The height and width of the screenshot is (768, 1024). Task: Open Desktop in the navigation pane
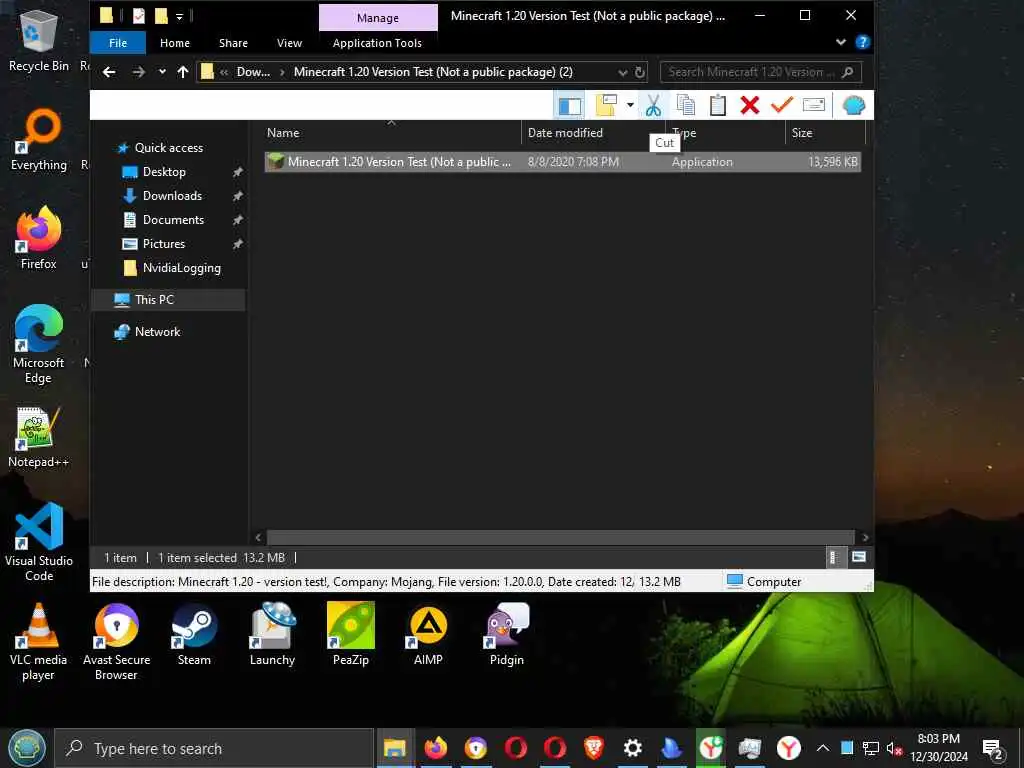tap(164, 172)
